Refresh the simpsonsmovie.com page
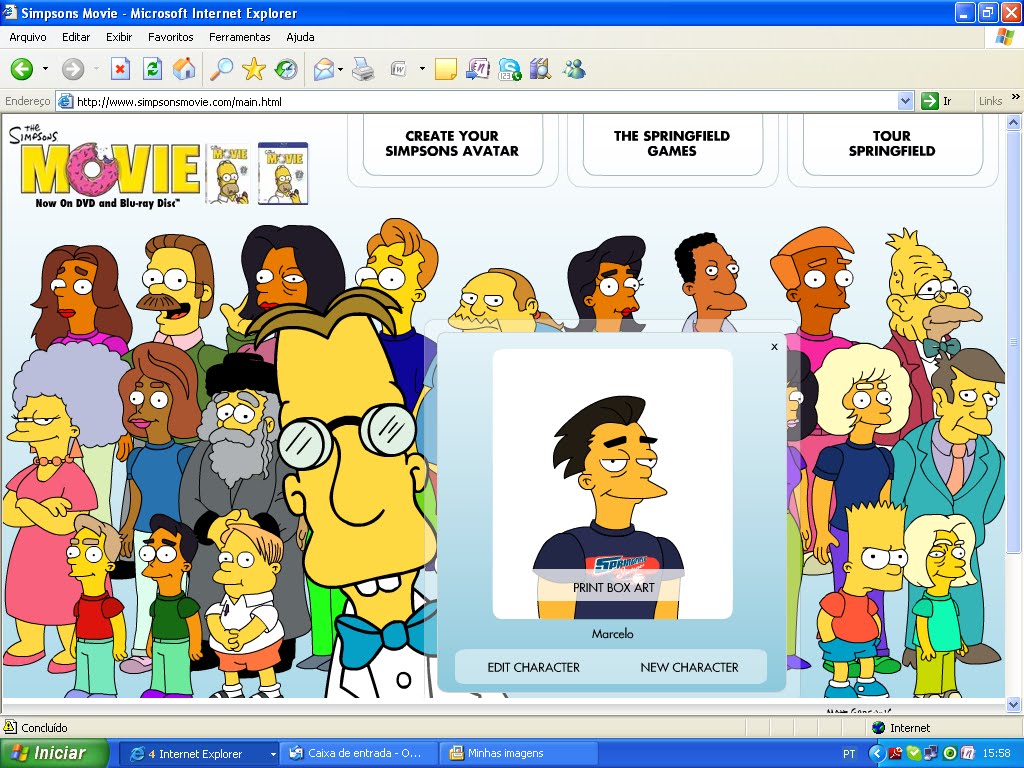 coord(151,69)
